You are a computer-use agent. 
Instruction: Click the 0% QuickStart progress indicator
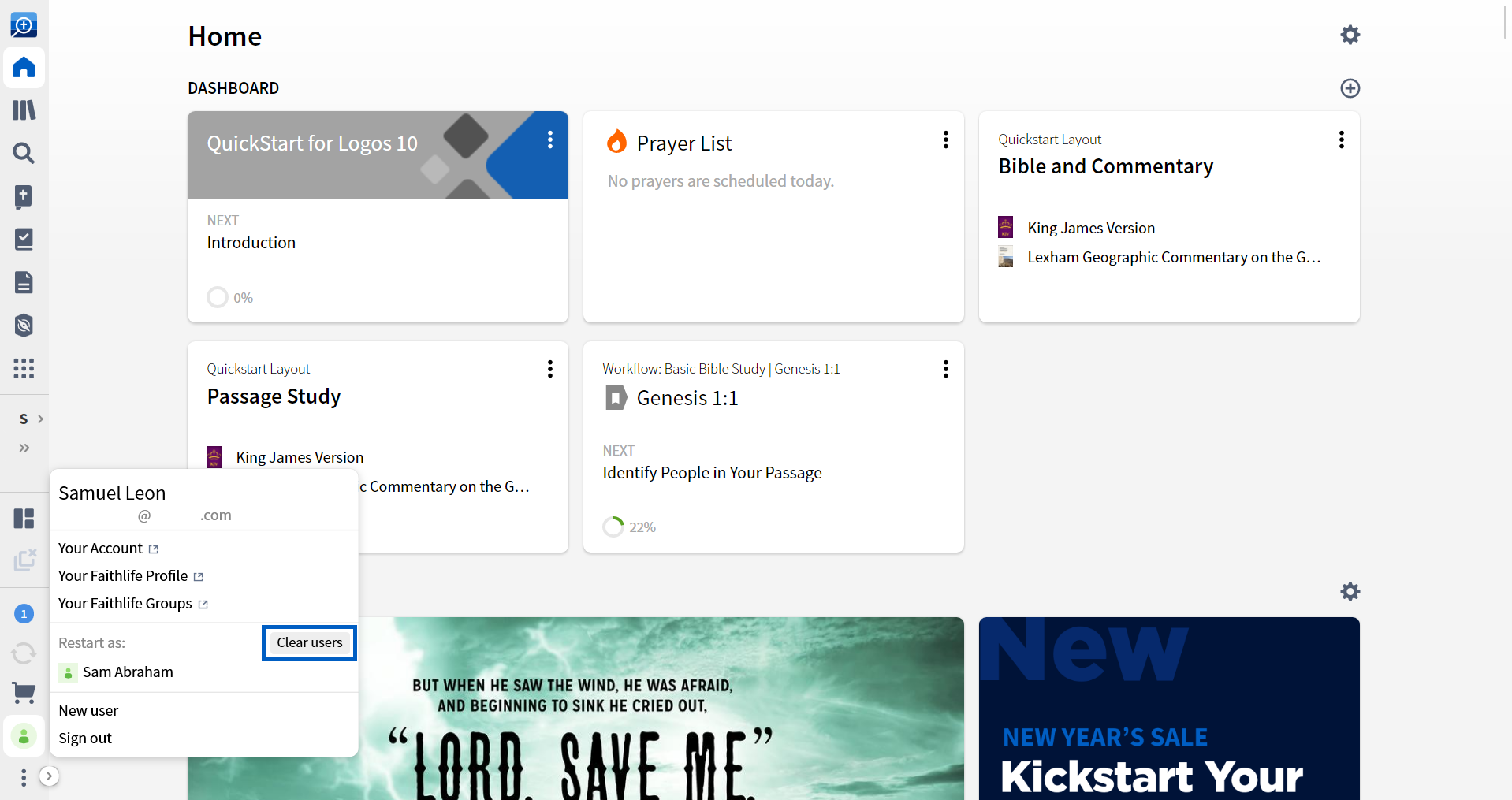pyautogui.click(x=230, y=297)
